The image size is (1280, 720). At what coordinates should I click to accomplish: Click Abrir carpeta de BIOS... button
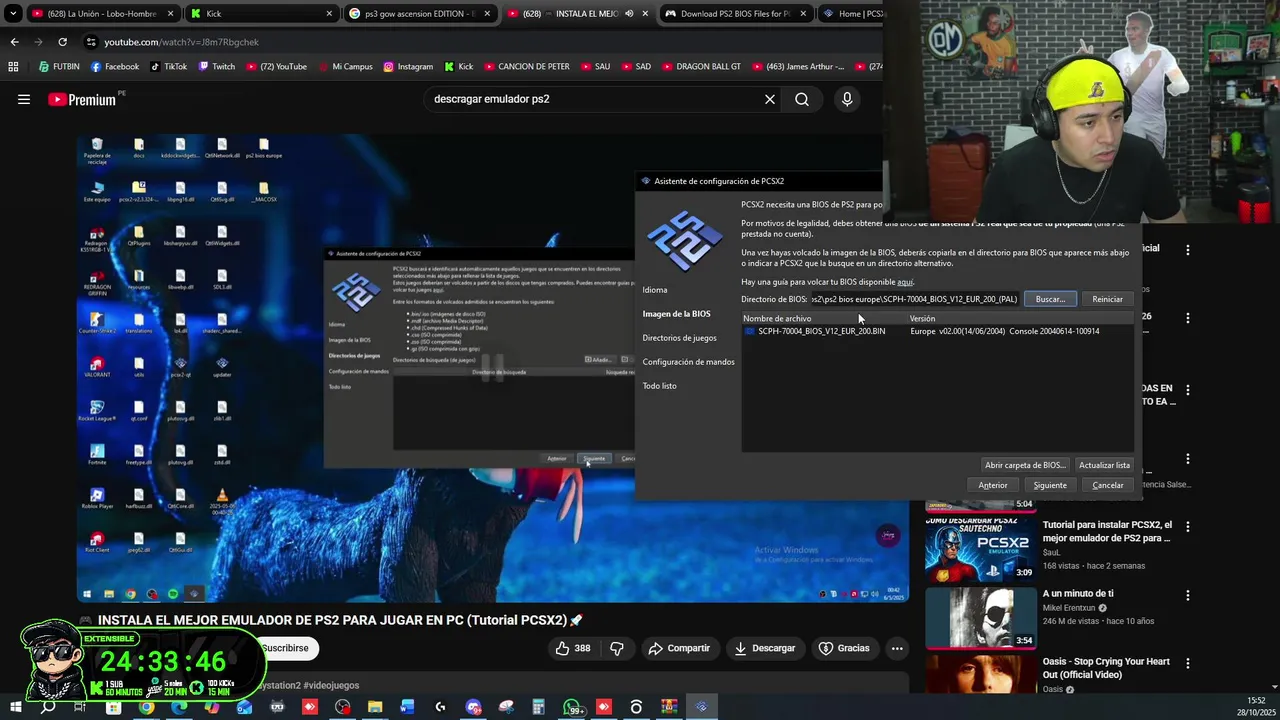(1025, 465)
